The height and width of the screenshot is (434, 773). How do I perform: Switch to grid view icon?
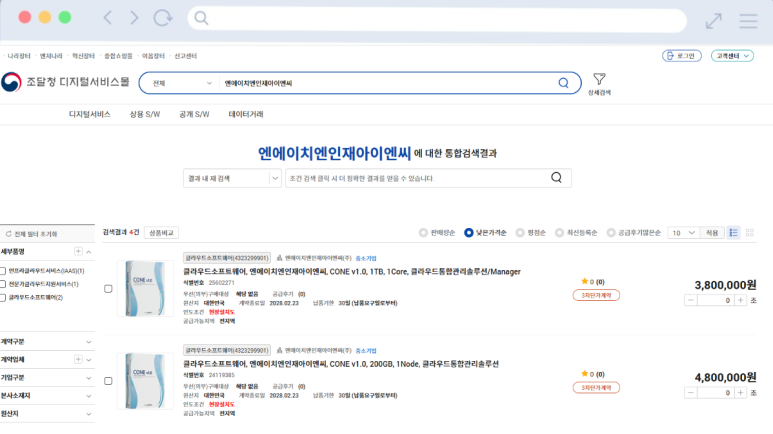pos(750,232)
